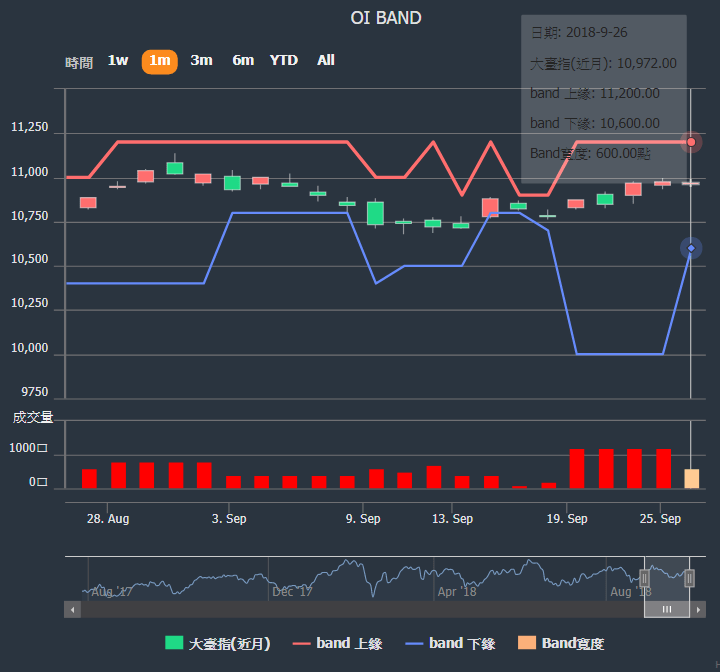Switch to the 6m time range
The image size is (720, 672).
pyautogui.click(x=243, y=61)
